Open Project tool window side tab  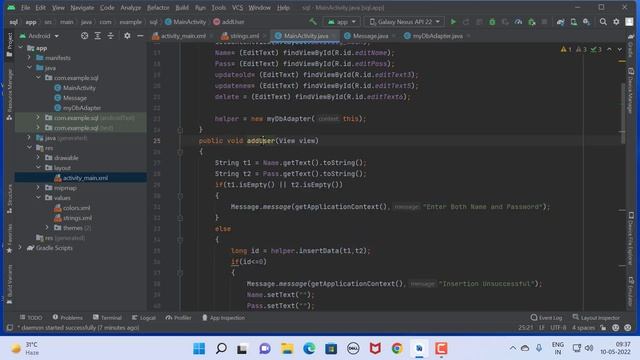(9, 44)
